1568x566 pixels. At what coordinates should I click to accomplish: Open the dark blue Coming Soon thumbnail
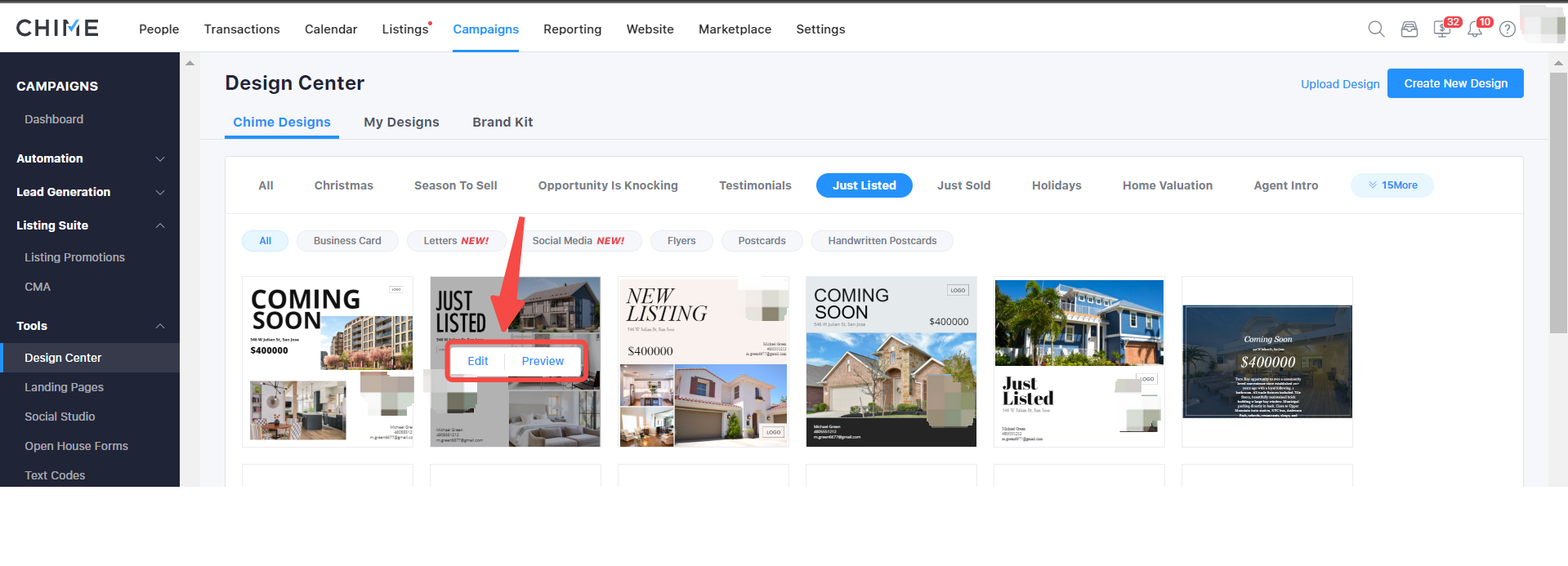pos(1267,362)
